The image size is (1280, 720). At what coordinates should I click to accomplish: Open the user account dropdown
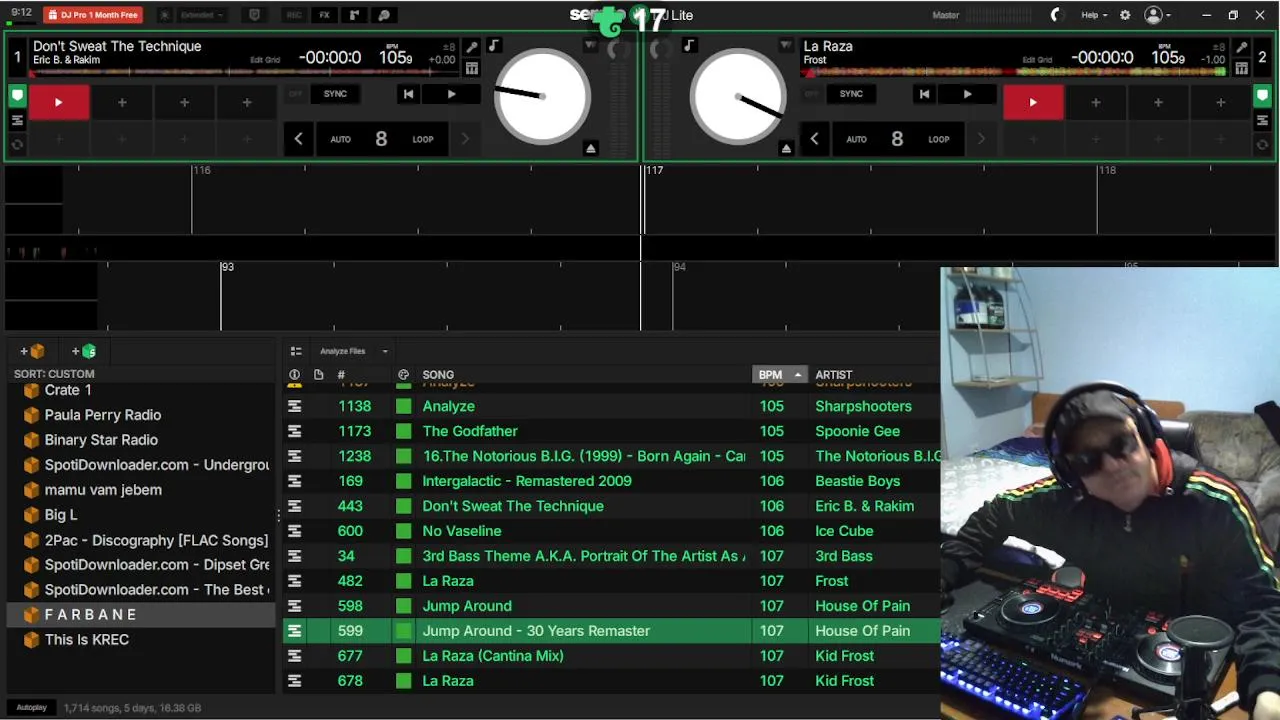[1158, 15]
